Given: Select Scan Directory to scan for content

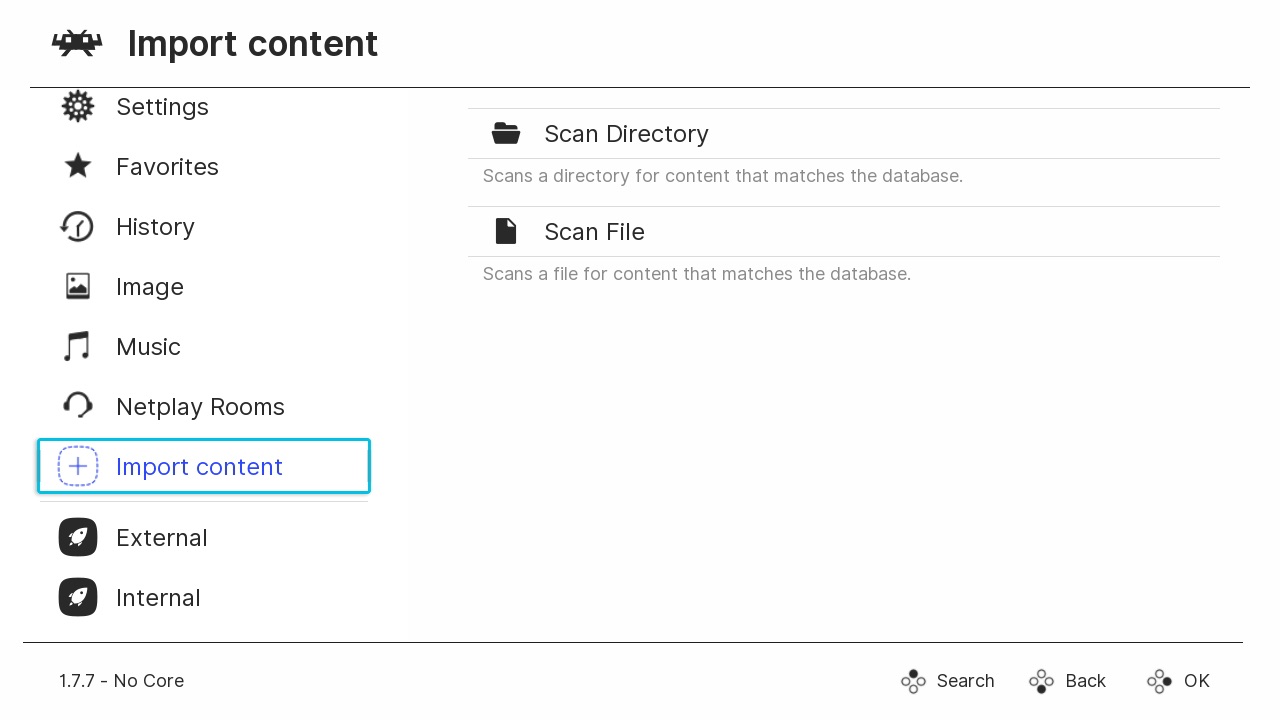Looking at the screenshot, I should tap(626, 134).
